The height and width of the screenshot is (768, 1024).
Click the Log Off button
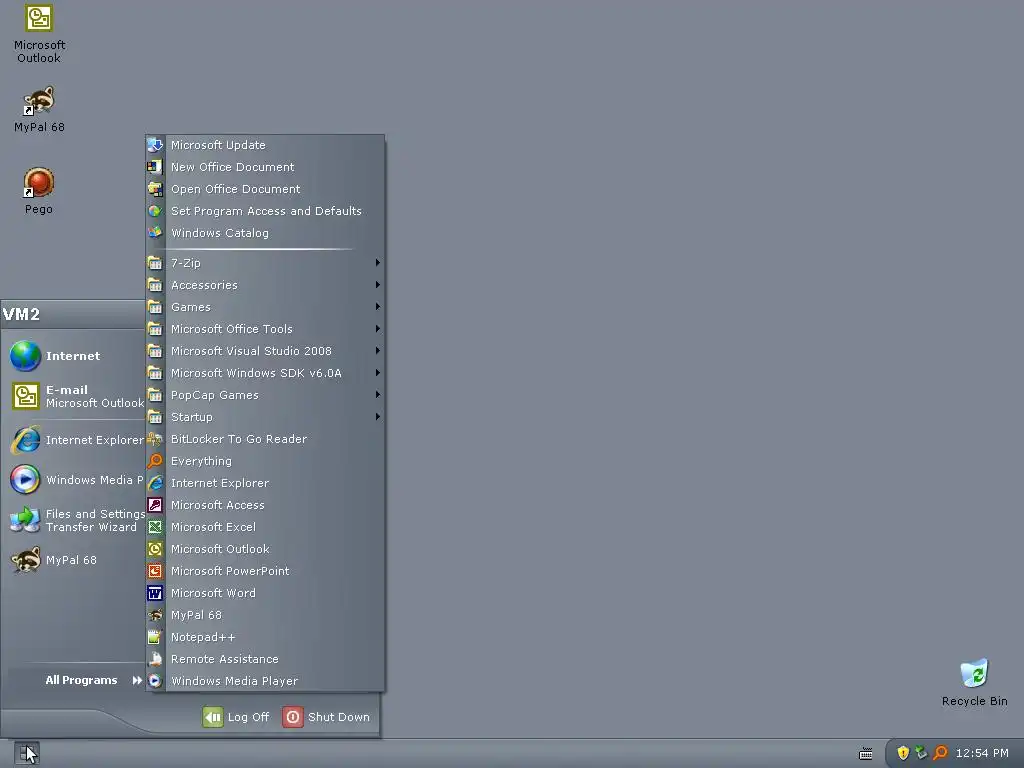point(236,717)
